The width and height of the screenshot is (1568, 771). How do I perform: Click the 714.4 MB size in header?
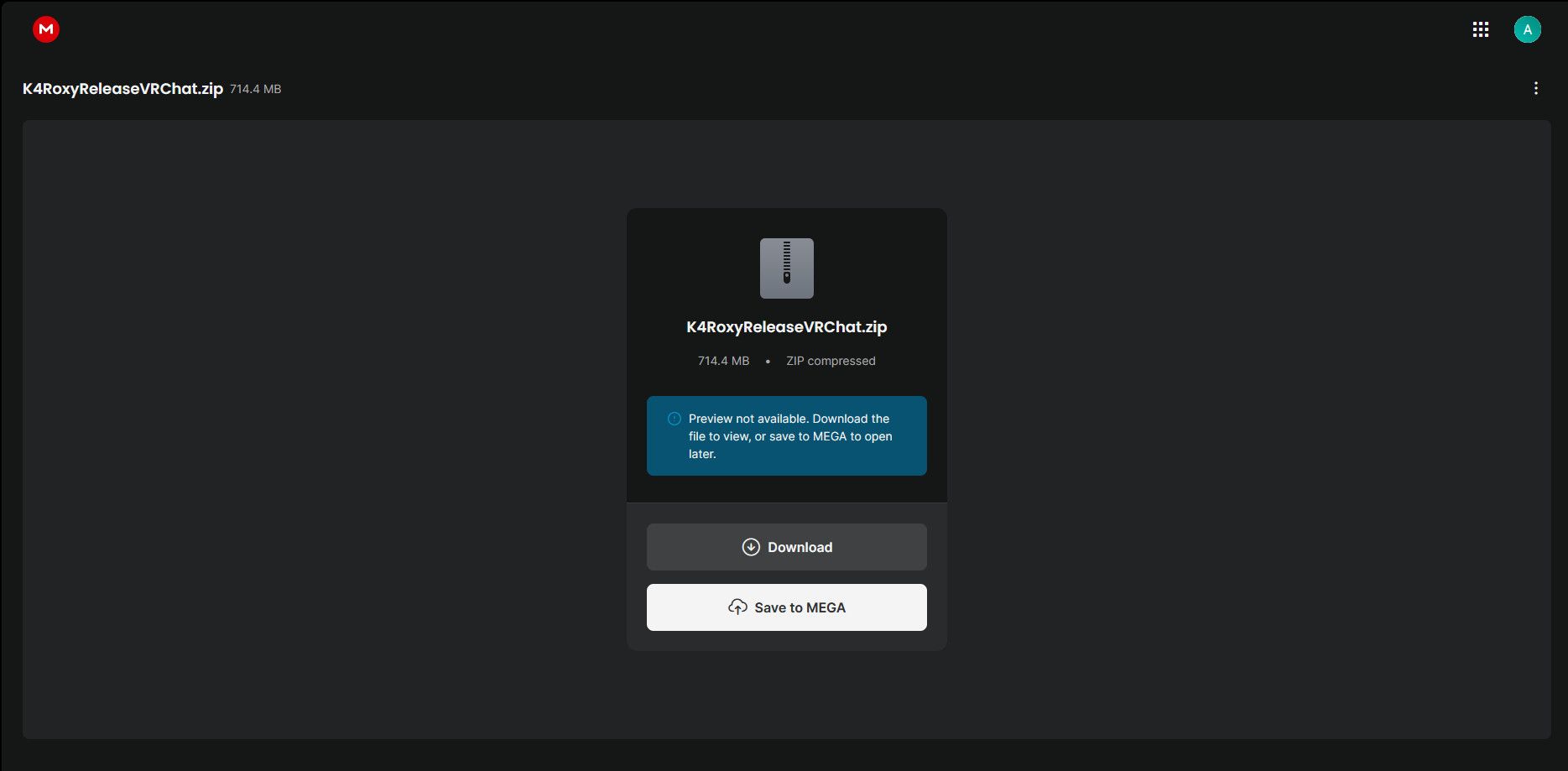tap(256, 89)
